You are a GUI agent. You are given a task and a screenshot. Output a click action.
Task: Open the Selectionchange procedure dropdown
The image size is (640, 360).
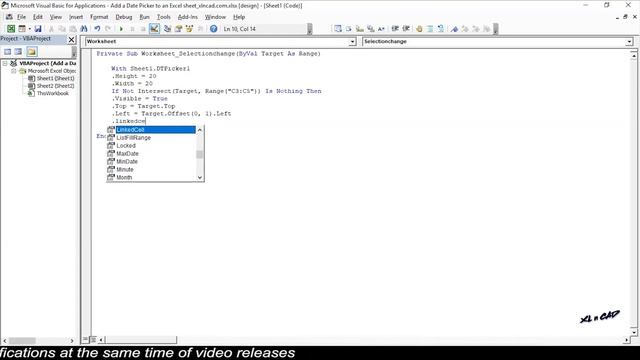(x=629, y=42)
